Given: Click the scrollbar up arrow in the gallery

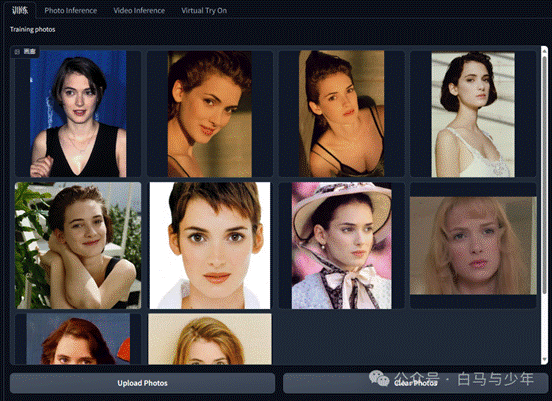Looking at the screenshot, I should 544,51.
